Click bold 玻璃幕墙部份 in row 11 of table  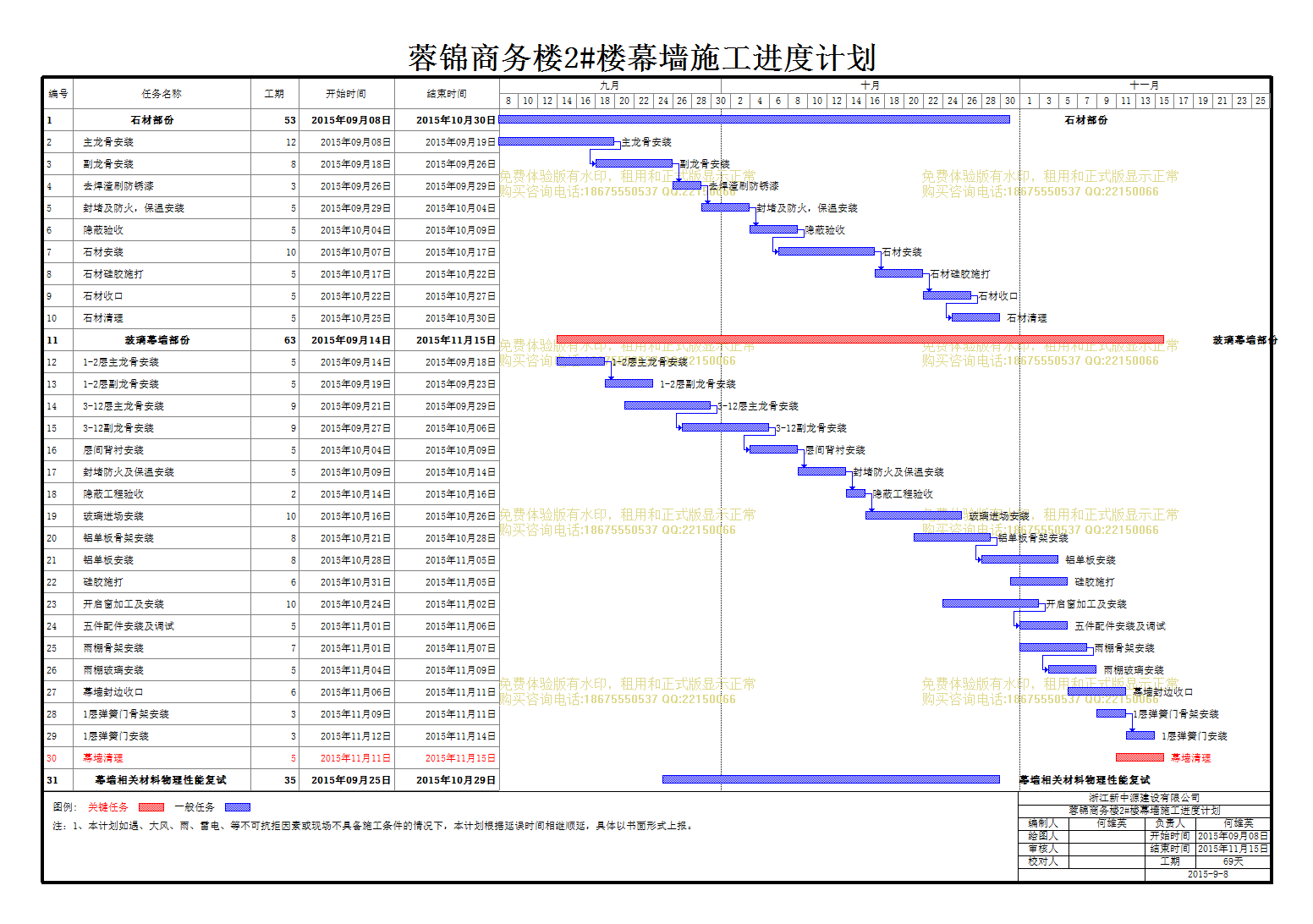click(x=157, y=340)
